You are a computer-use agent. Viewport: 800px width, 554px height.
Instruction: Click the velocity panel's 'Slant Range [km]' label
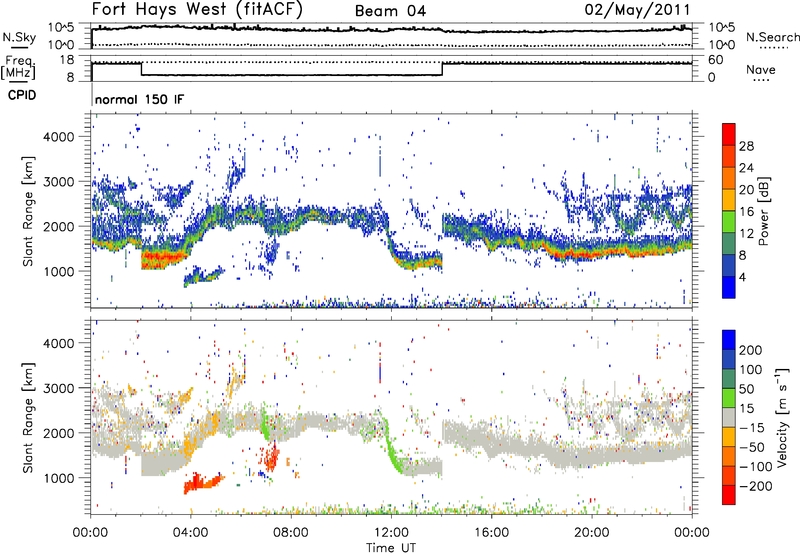(x=28, y=417)
